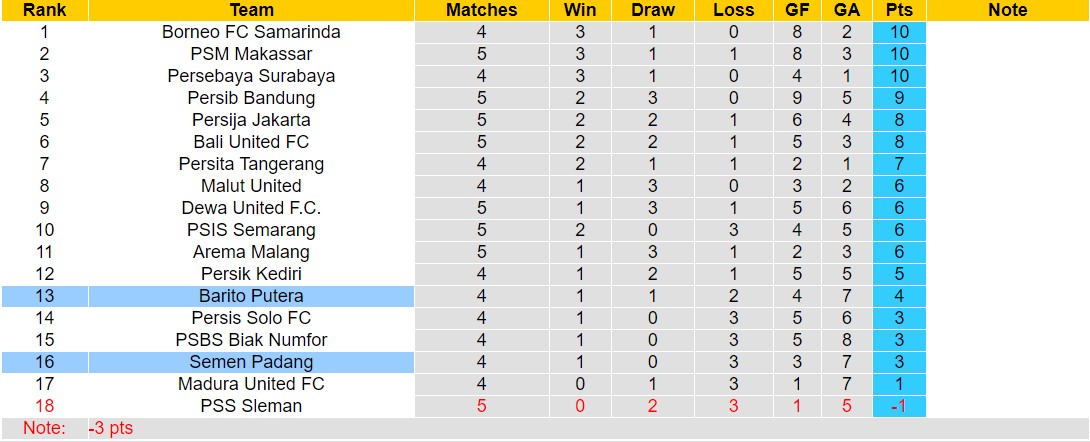Click PSS Sleman's -1 points cell

click(898, 406)
